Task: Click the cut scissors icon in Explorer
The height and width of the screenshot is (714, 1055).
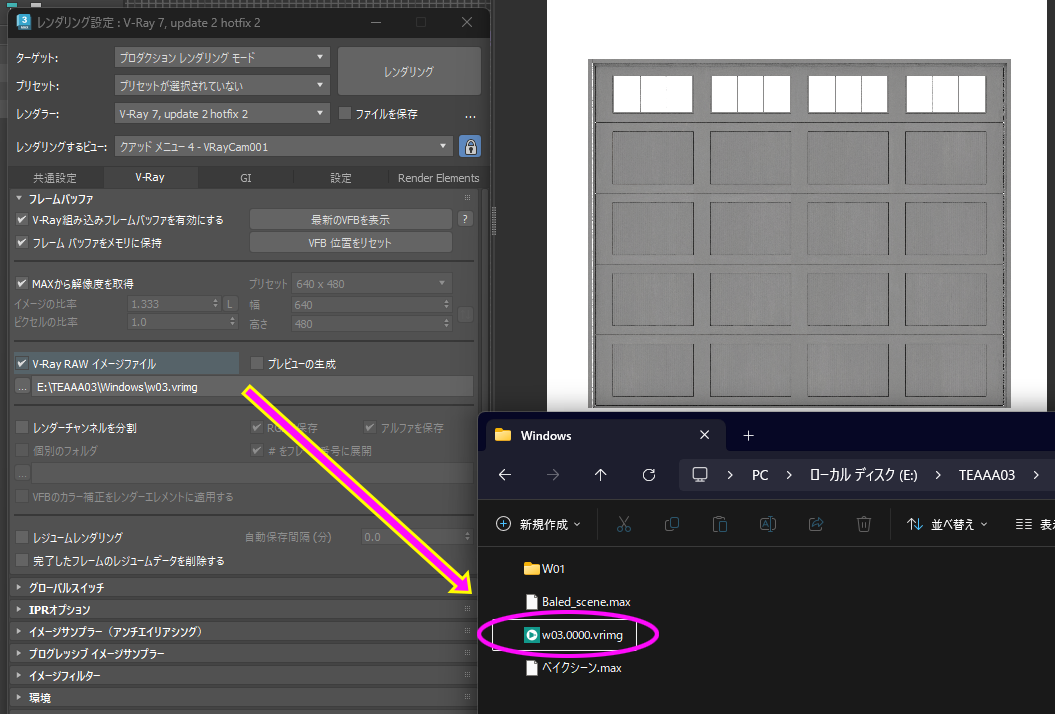Action: (623, 524)
